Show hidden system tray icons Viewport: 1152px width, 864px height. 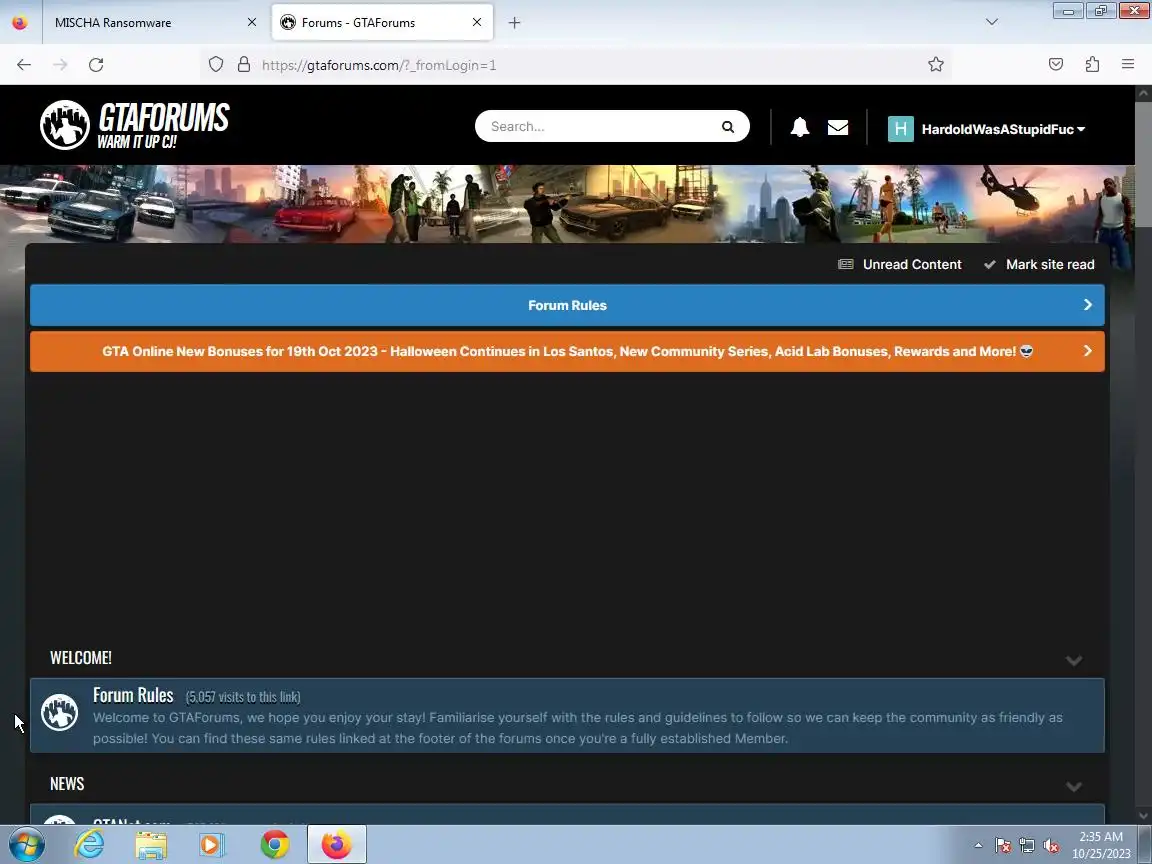pos(978,846)
